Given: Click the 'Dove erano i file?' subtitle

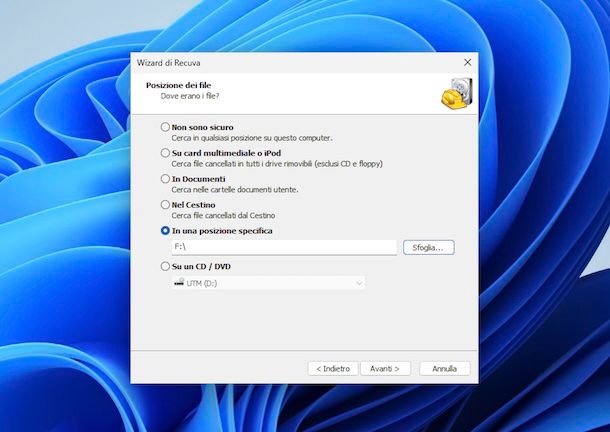Looking at the screenshot, I should tap(190, 96).
